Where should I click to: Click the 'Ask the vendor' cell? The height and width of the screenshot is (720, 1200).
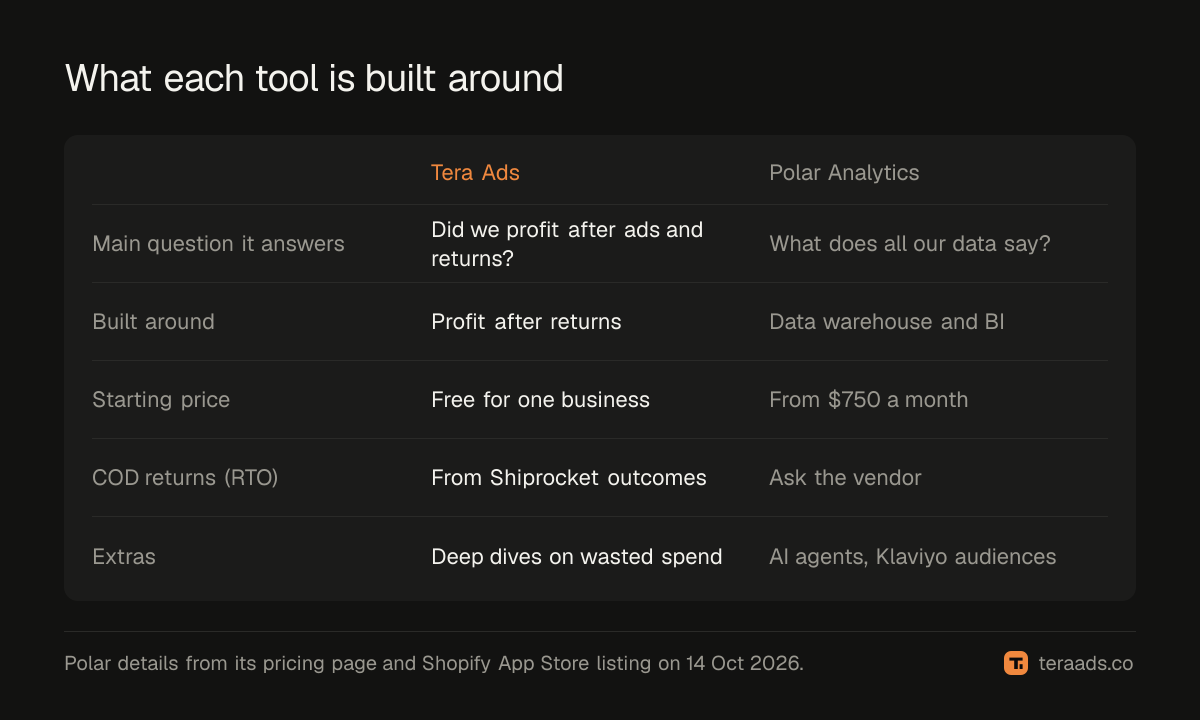click(845, 478)
